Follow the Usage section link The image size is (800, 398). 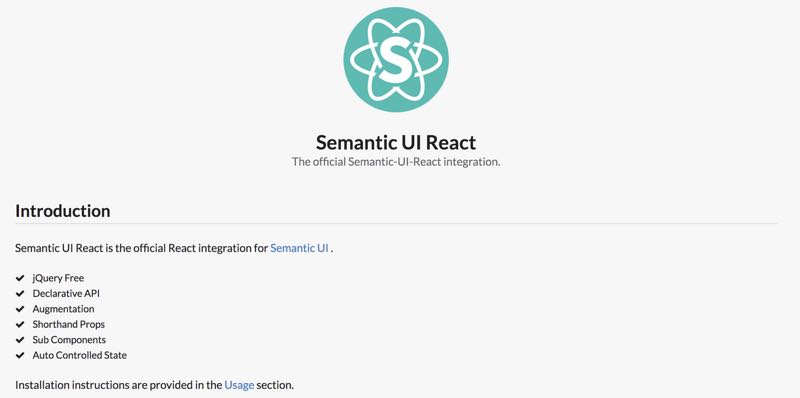click(x=239, y=385)
